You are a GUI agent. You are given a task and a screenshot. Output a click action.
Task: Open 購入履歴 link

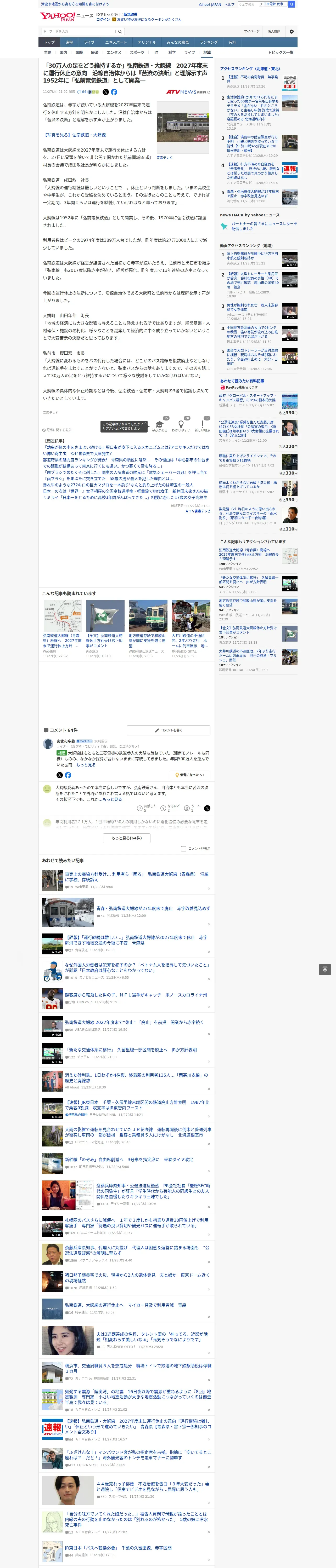click(x=274, y=31)
